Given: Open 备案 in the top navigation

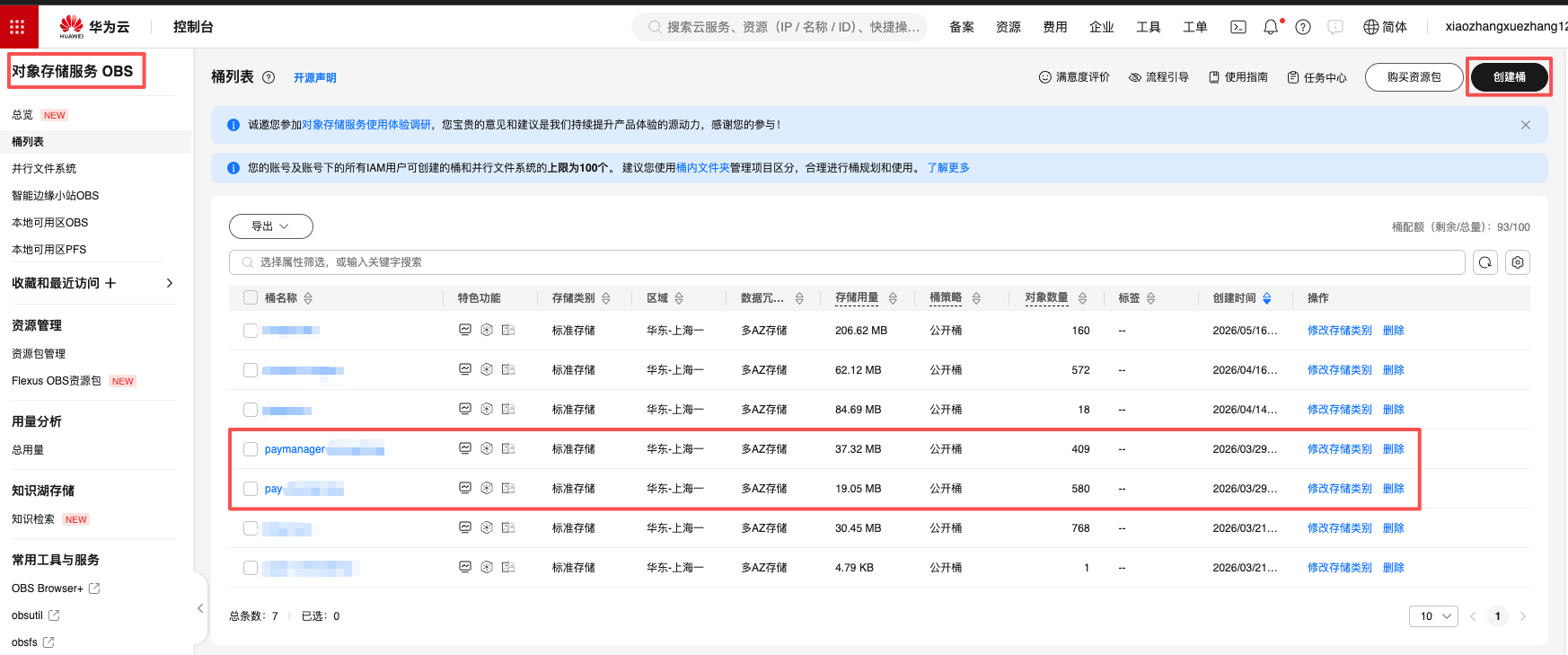Looking at the screenshot, I should coord(962,27).
